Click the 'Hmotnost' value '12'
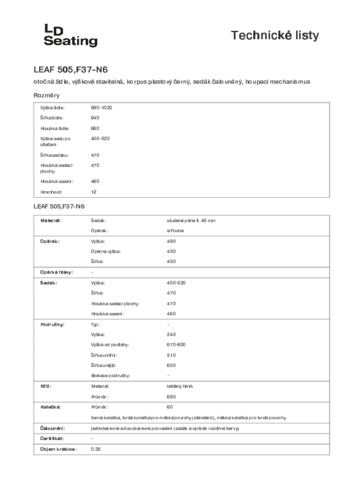Screen dimensions: 364x500 pos(94,192)
